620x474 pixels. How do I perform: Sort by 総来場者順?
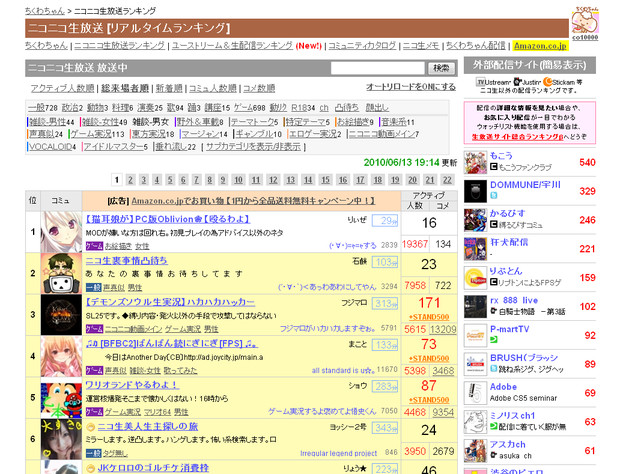pyautogui.click(x=125, y=88)
